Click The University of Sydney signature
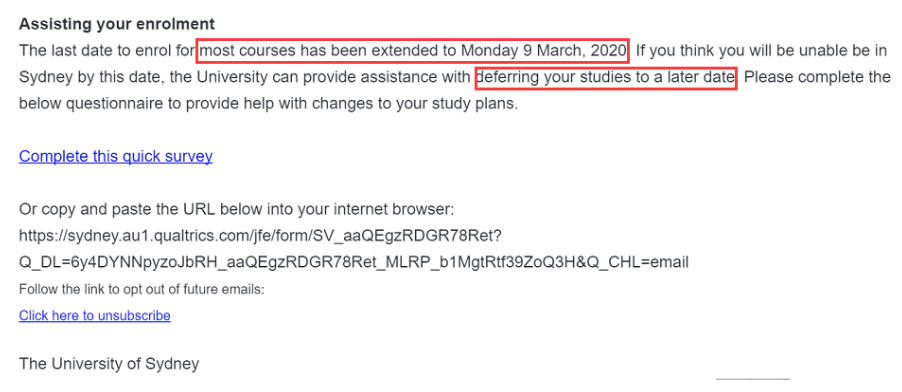Screen dimensions: 902x392 click(109, 364)
